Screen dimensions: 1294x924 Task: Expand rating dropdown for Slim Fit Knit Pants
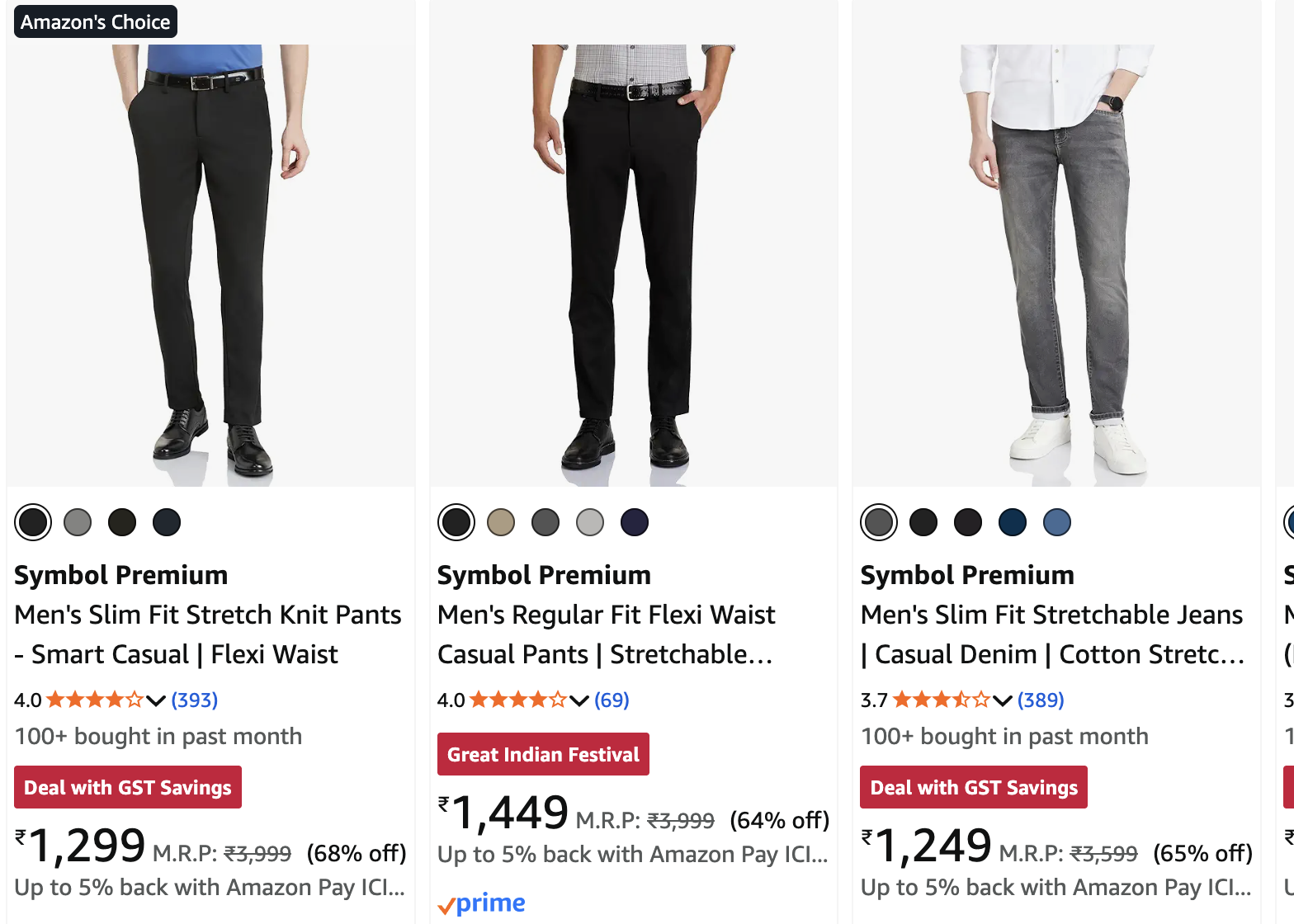click(x=156, y=700)
